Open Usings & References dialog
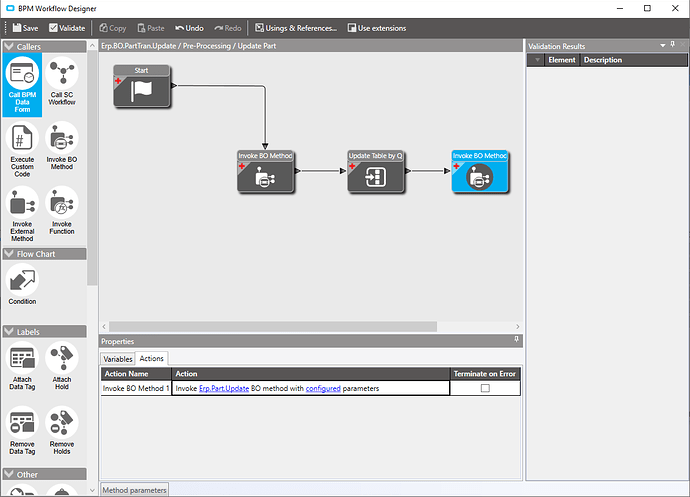 (296, 28)
